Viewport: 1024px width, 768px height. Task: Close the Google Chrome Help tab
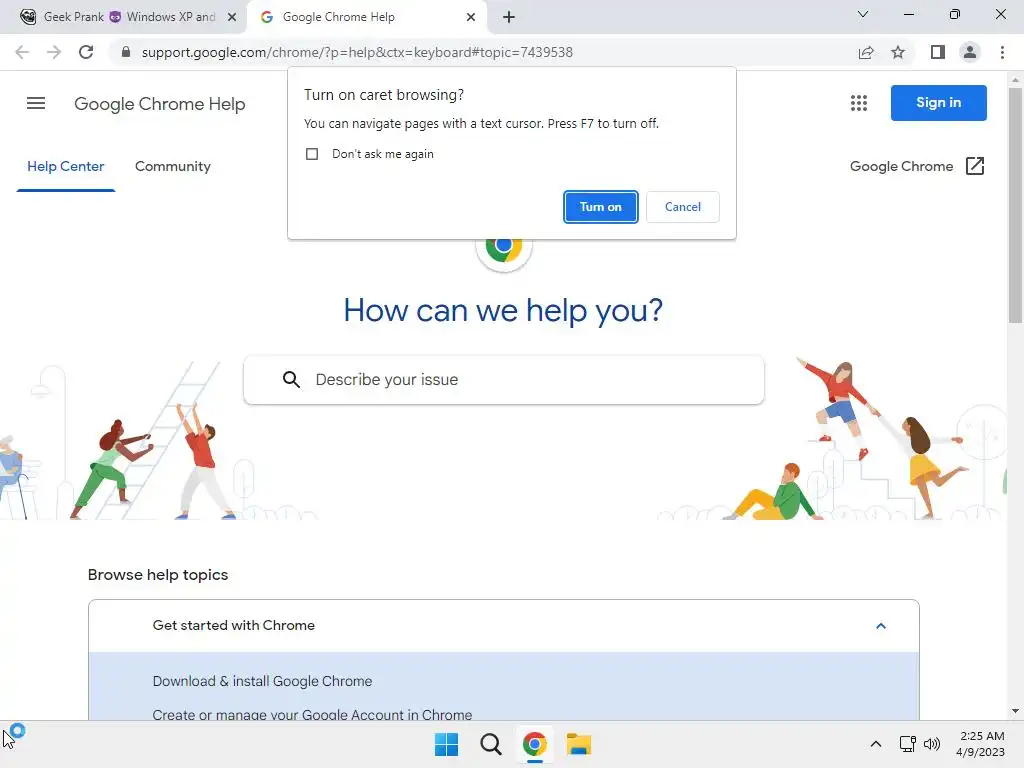(471, 17)
